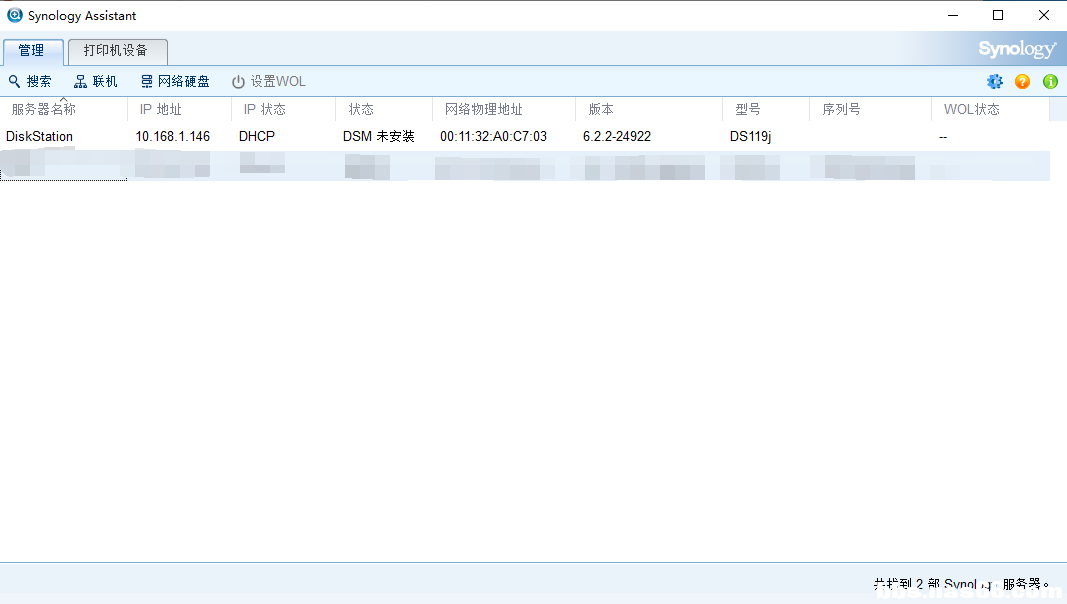Open Network Drive (网络硬盘) tool
1067x604 pixels.
[147, 82]
